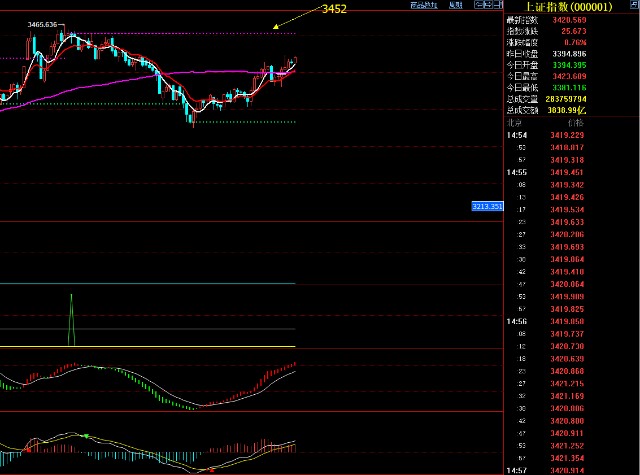
Task: Click the green spike in the indicator panel
Action: [x=71, y=318]
